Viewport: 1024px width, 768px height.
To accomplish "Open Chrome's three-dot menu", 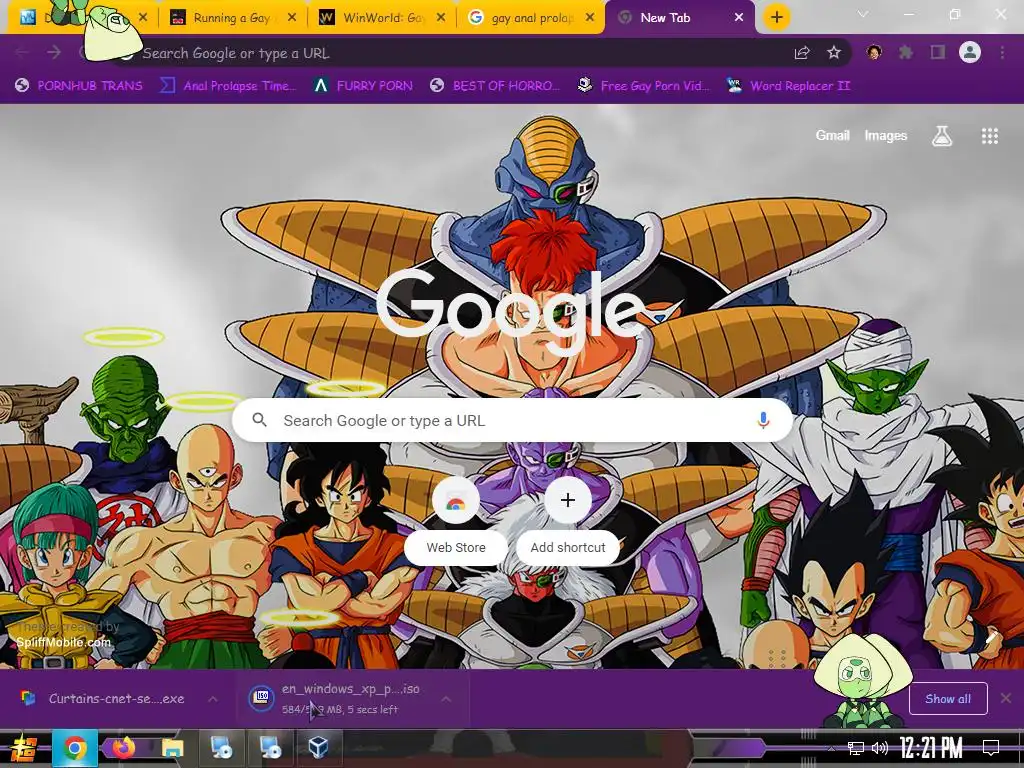I will tap(1002, 52).
